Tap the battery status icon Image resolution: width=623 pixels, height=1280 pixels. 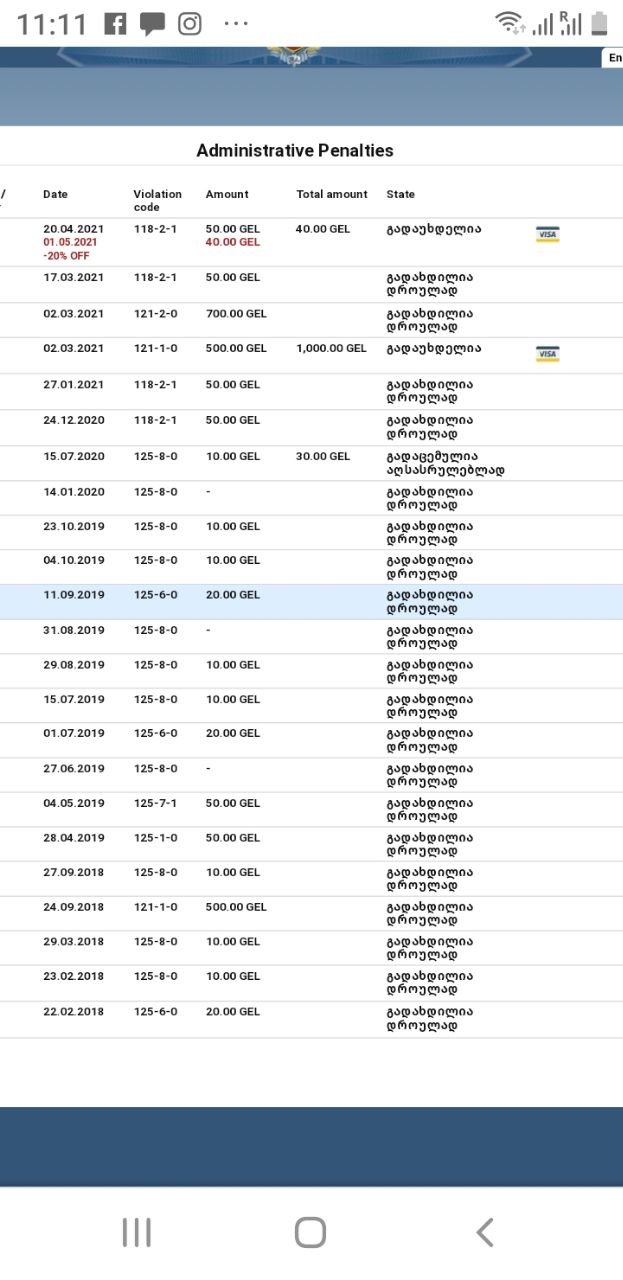pyautogui.click(x=599, y=23)
